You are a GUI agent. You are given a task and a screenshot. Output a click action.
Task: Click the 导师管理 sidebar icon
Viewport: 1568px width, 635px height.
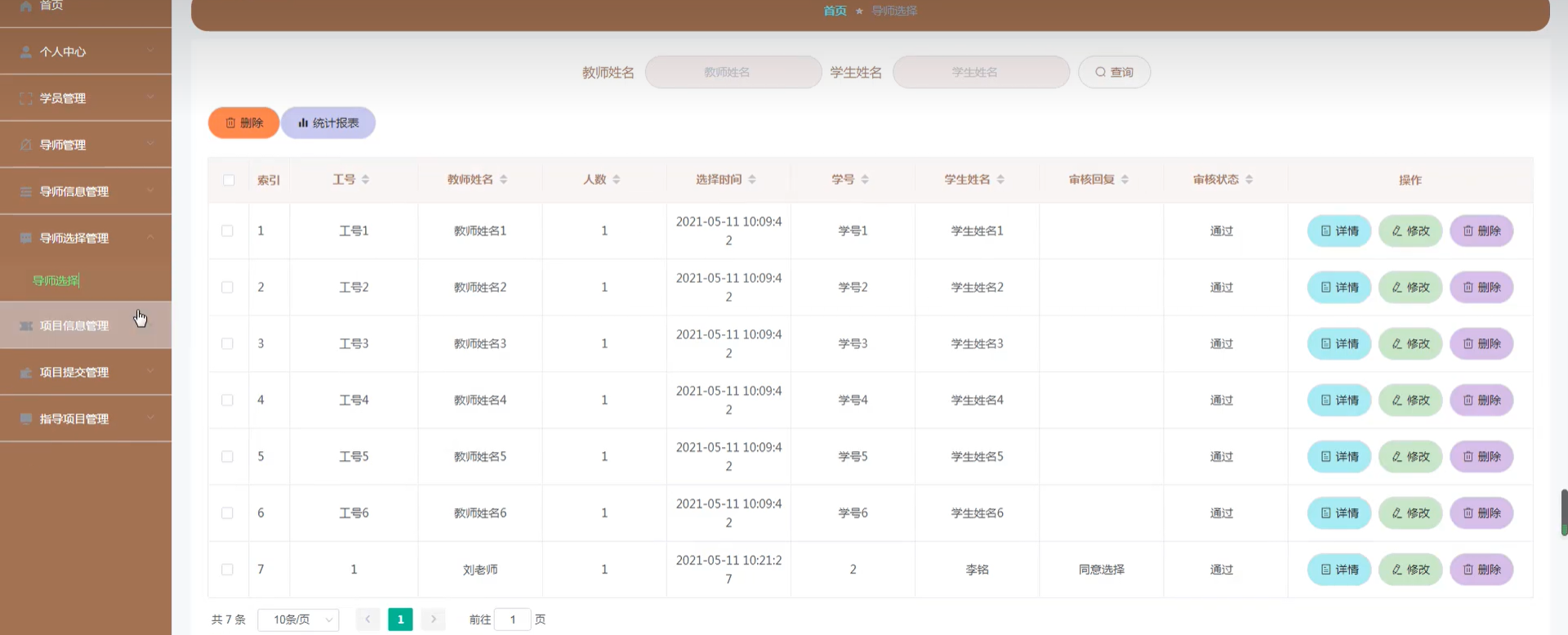click(26, 145)
